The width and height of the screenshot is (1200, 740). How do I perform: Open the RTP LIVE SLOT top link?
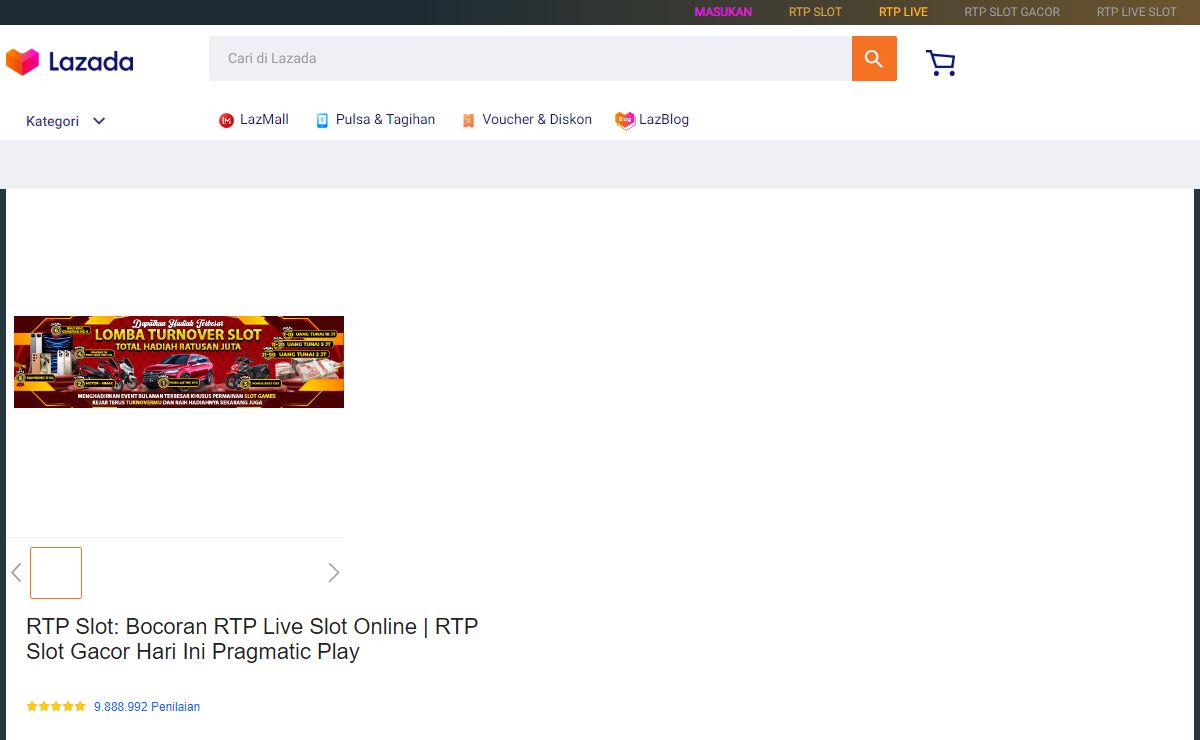point(1136,12)
